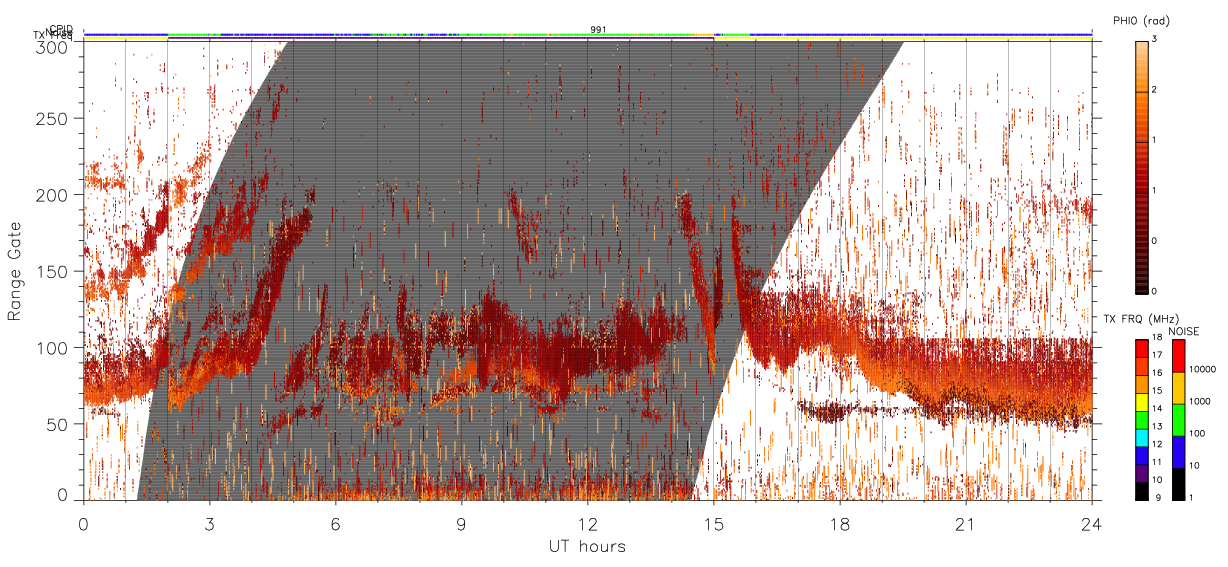Click the 'UT hours' x-axis title
This screenshot has height=567, width=1228.
pos(587,546)
